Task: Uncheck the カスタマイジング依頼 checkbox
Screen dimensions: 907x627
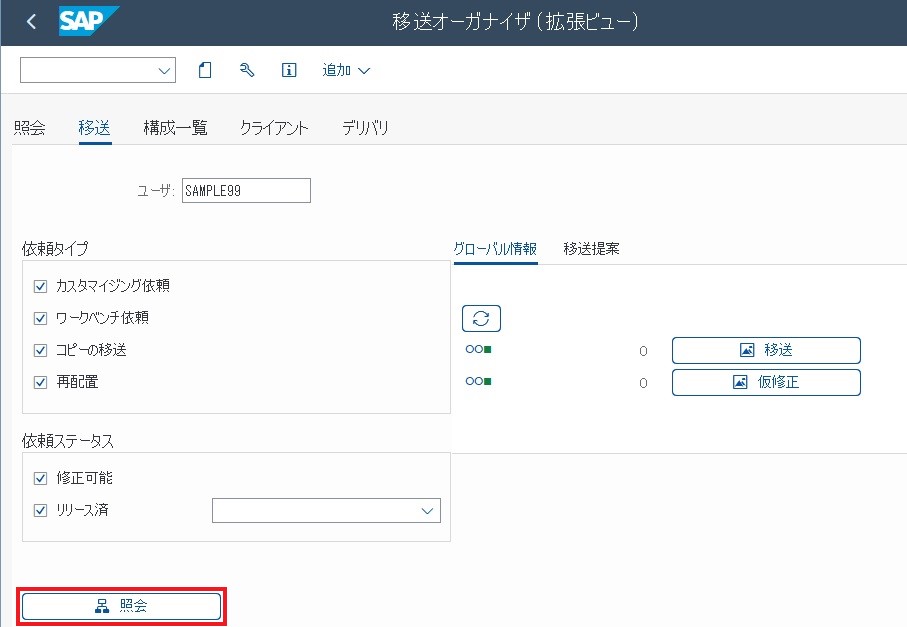Action: click(x=41, y=286)
